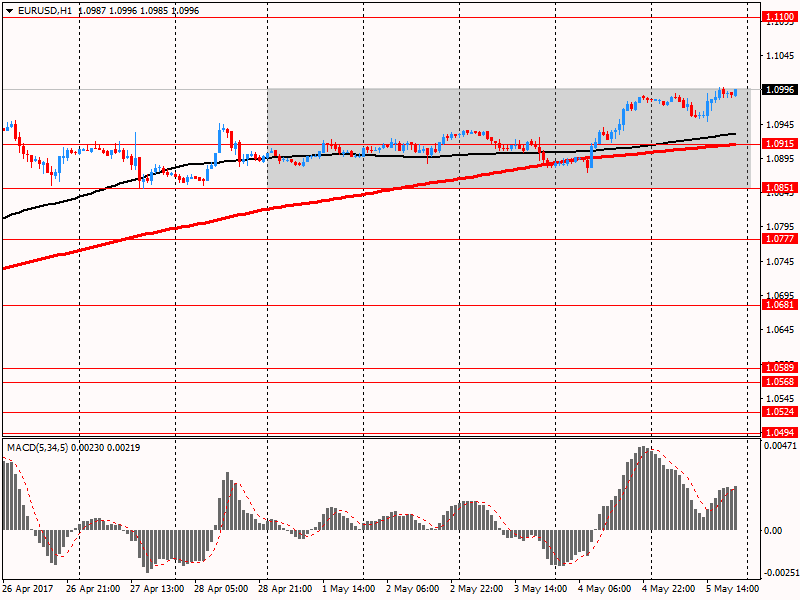Screen dimensions: 800x600
Task: Select the EURUSD,H1 chart title text
Action: pyautogui.click(x=45, y=11)
